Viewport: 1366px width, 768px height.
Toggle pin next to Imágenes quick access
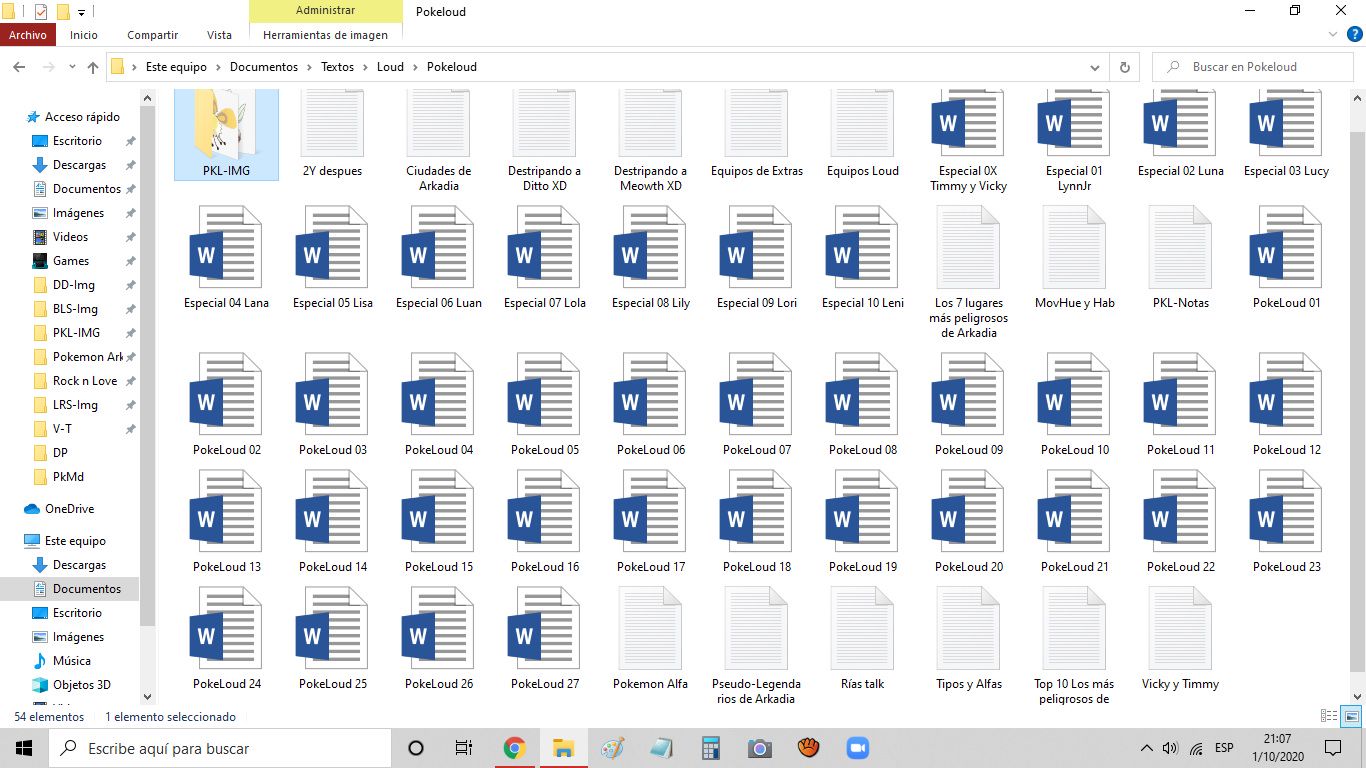click(130, 213)
